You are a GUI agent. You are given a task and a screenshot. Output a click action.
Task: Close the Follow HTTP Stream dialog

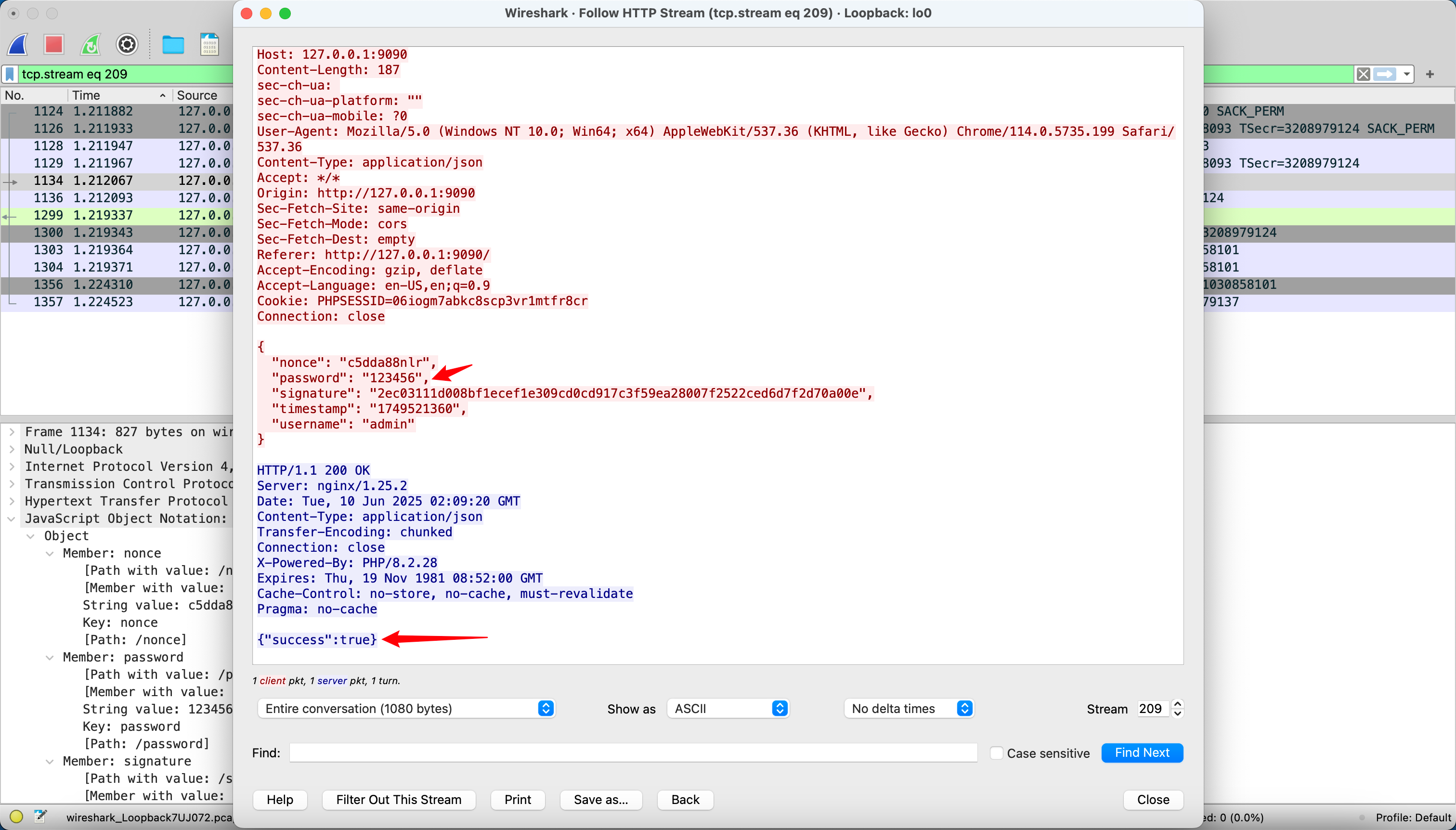[x=1153, y=799]
